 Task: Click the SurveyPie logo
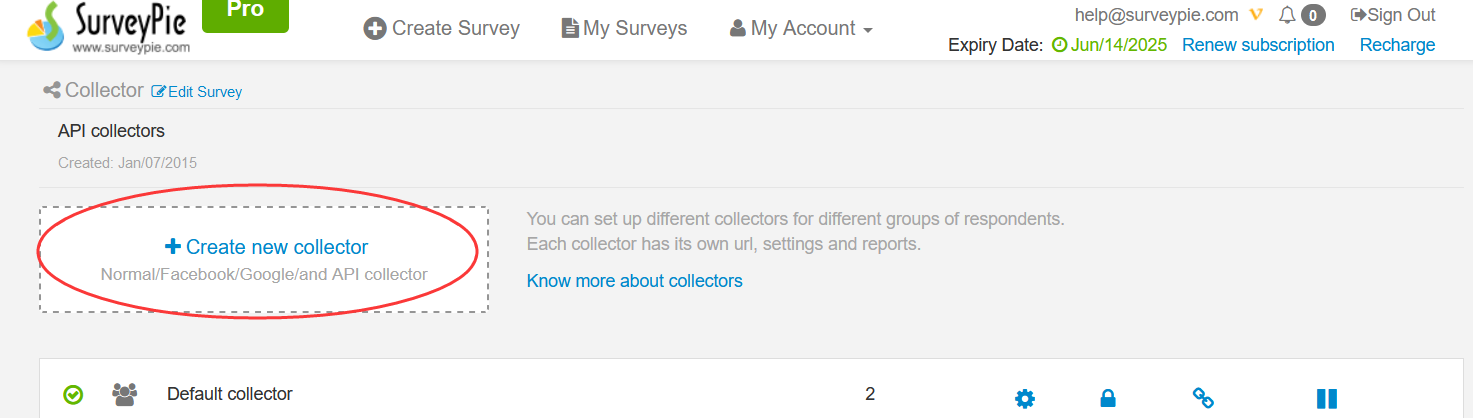[108, 28]
